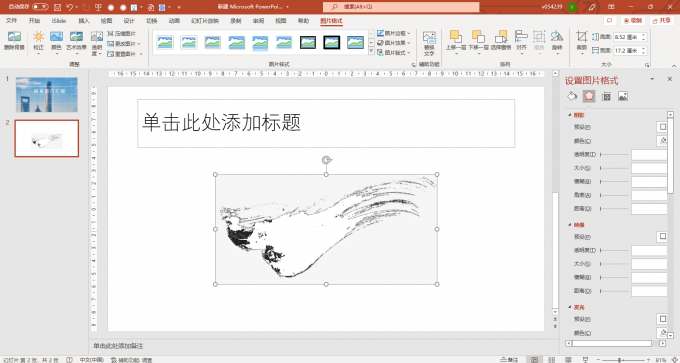This screenshot has height=363, width=680.
Task: Open the Corrections (校正) brightness tool
Action: click(x=39, y=43)
